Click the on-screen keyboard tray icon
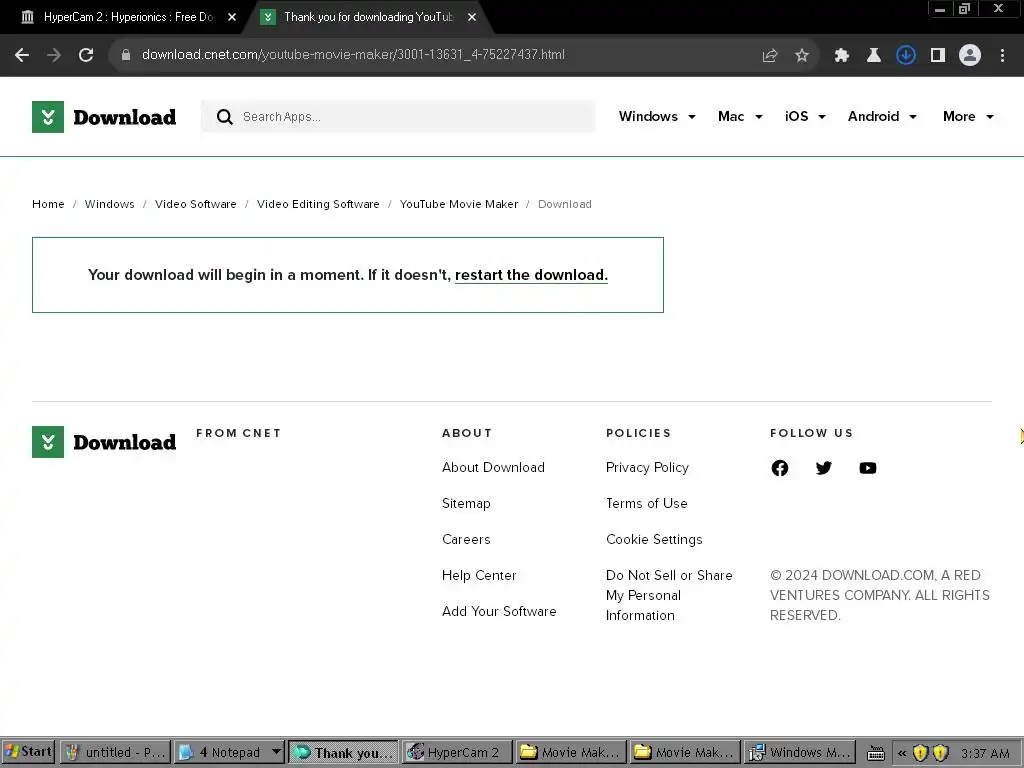The height and width of the screenshot is (768, 1024). (x=876, y=753)
